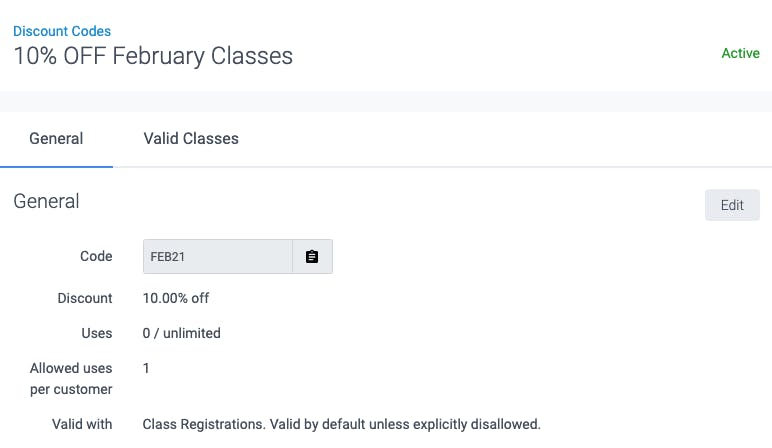Click the gray band below page header
The height and width of the screenshot is (448, 772).
(386, 101)
